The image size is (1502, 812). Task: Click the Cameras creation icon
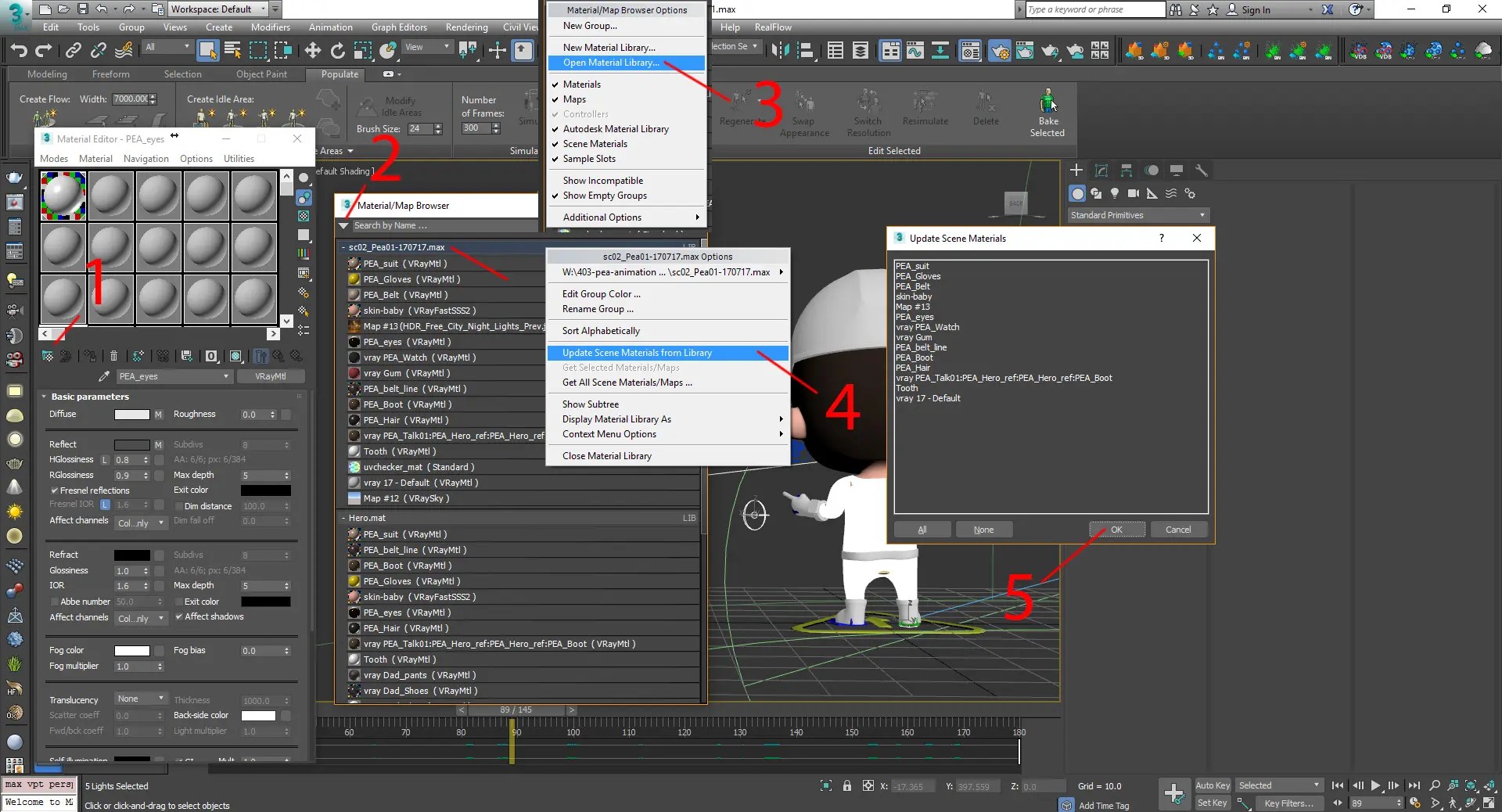(1133, 193)
